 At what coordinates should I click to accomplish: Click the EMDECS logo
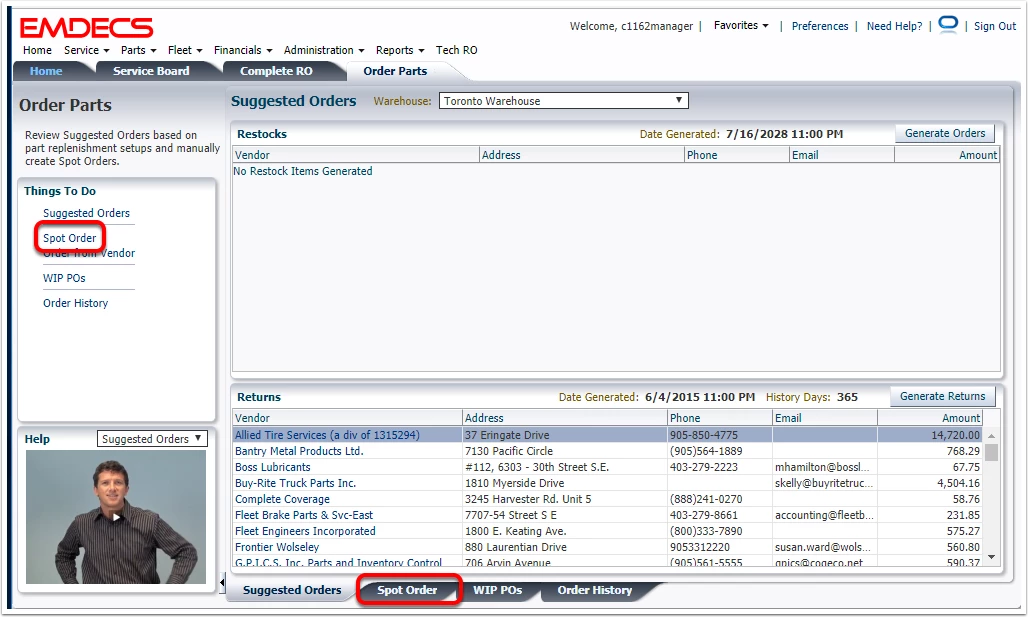(87, 28)
